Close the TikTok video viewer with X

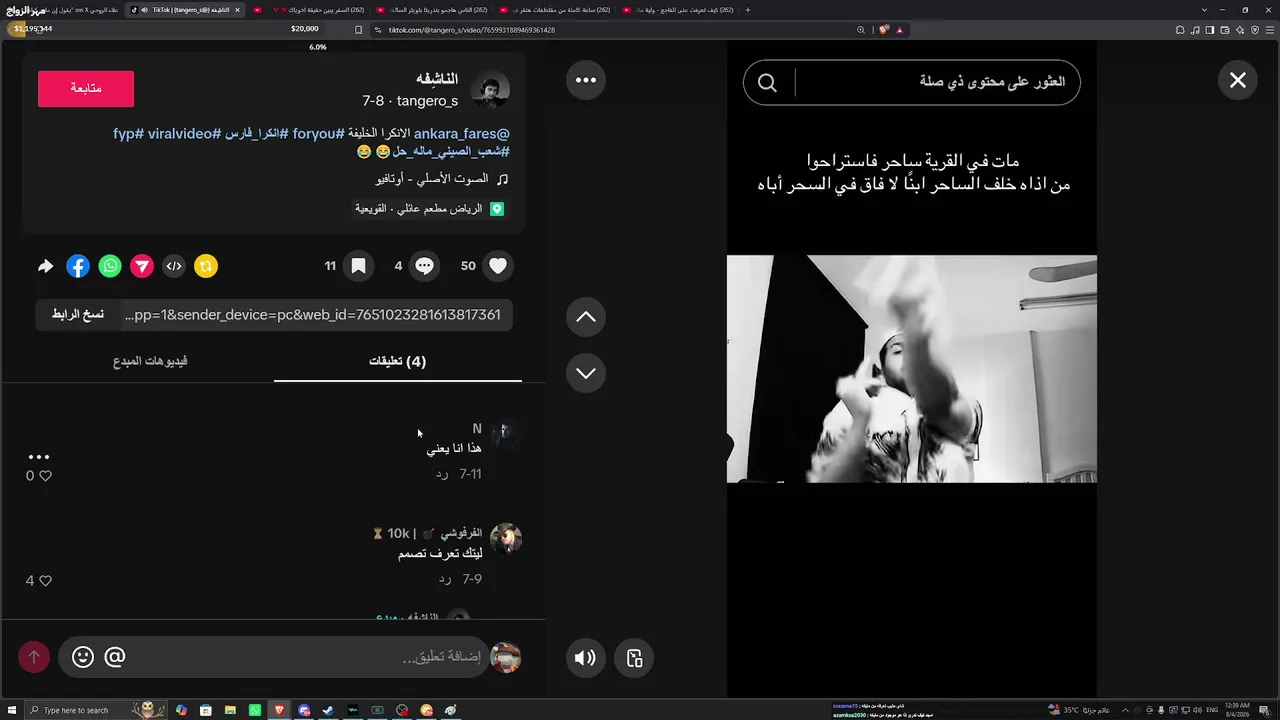click(1237, 80)
